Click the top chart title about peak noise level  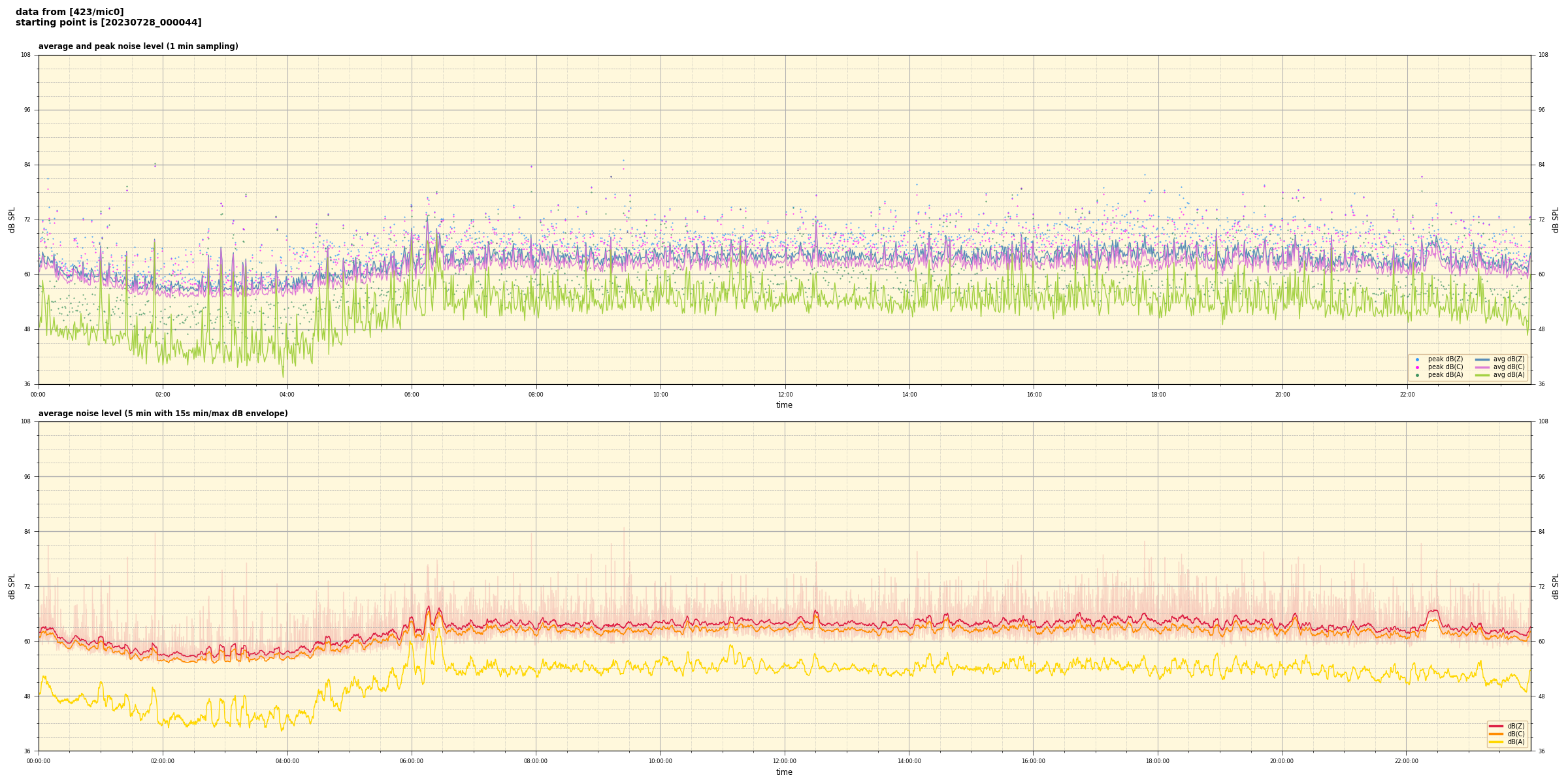tap(138, 46)
